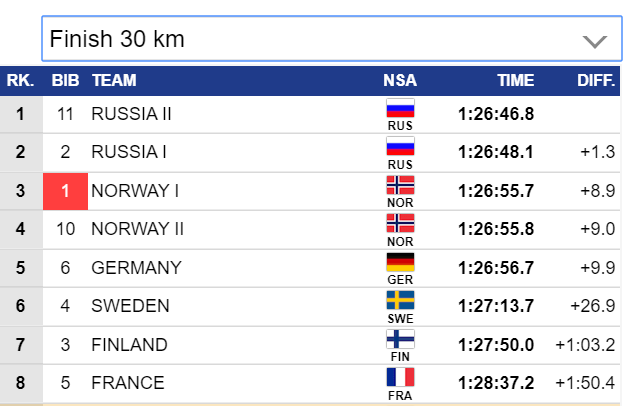Sort by the TEAM column header
Screen dimensions: 629x406
[x=113, y=80]
